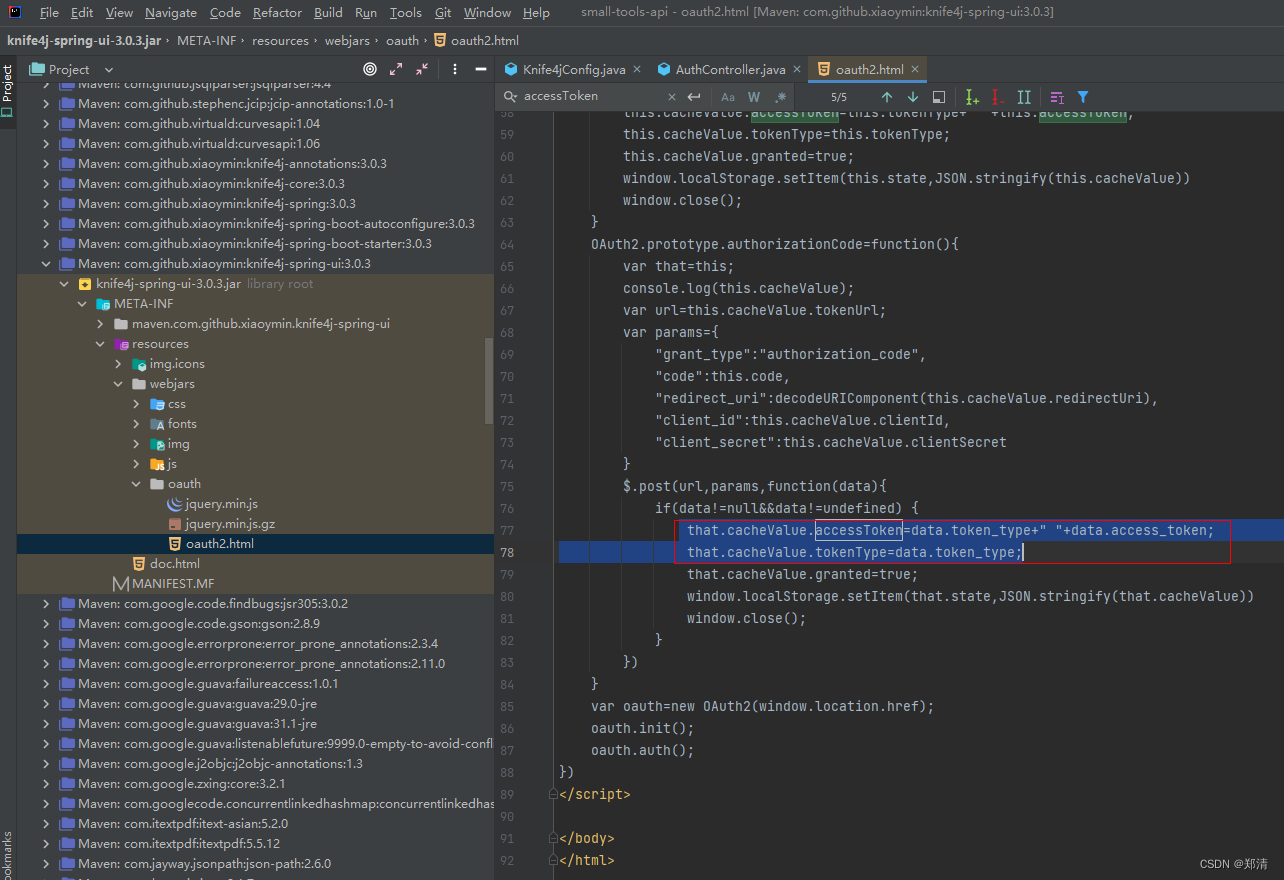The width and height of the screenshot is (1284, 880).
Task: Click the Bookmarks sidebar tab
Action: pos(7,855)
